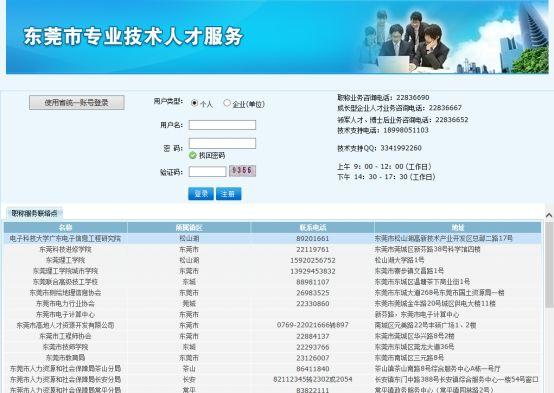Click the phone number 0769-22021666转897
This screenshot has height=393, width=554.
click(x=313, y=325)
